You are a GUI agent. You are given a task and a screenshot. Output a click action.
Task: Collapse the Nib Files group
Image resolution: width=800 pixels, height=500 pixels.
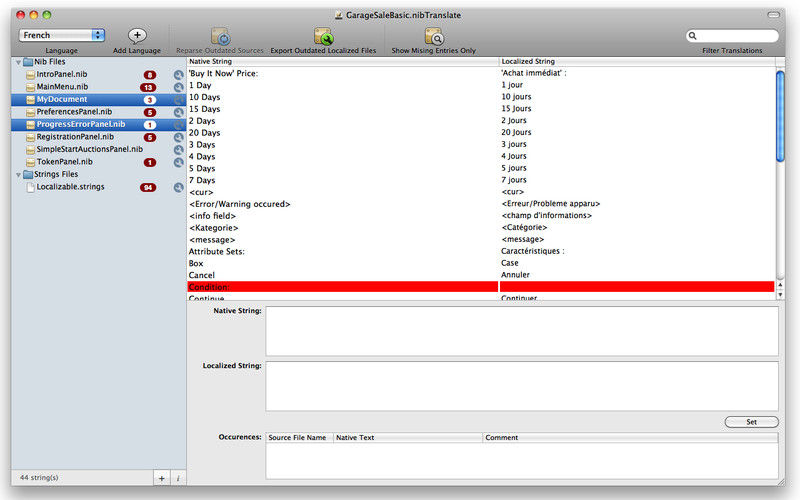[x=18, y=62]
